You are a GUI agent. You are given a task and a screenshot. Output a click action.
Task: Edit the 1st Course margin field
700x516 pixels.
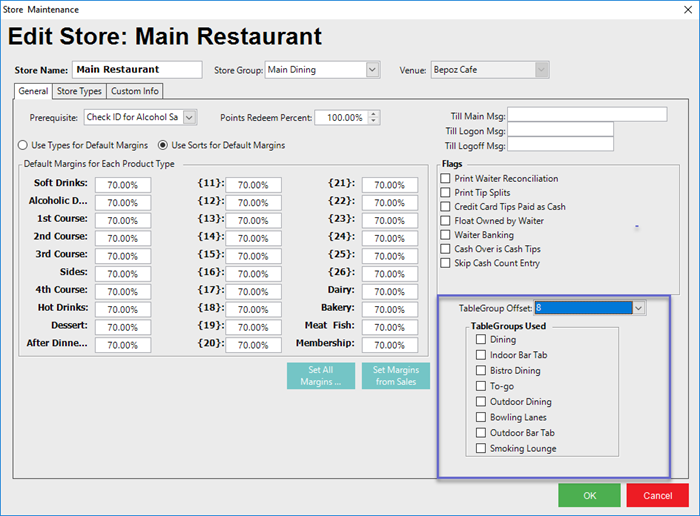[123, 221]
